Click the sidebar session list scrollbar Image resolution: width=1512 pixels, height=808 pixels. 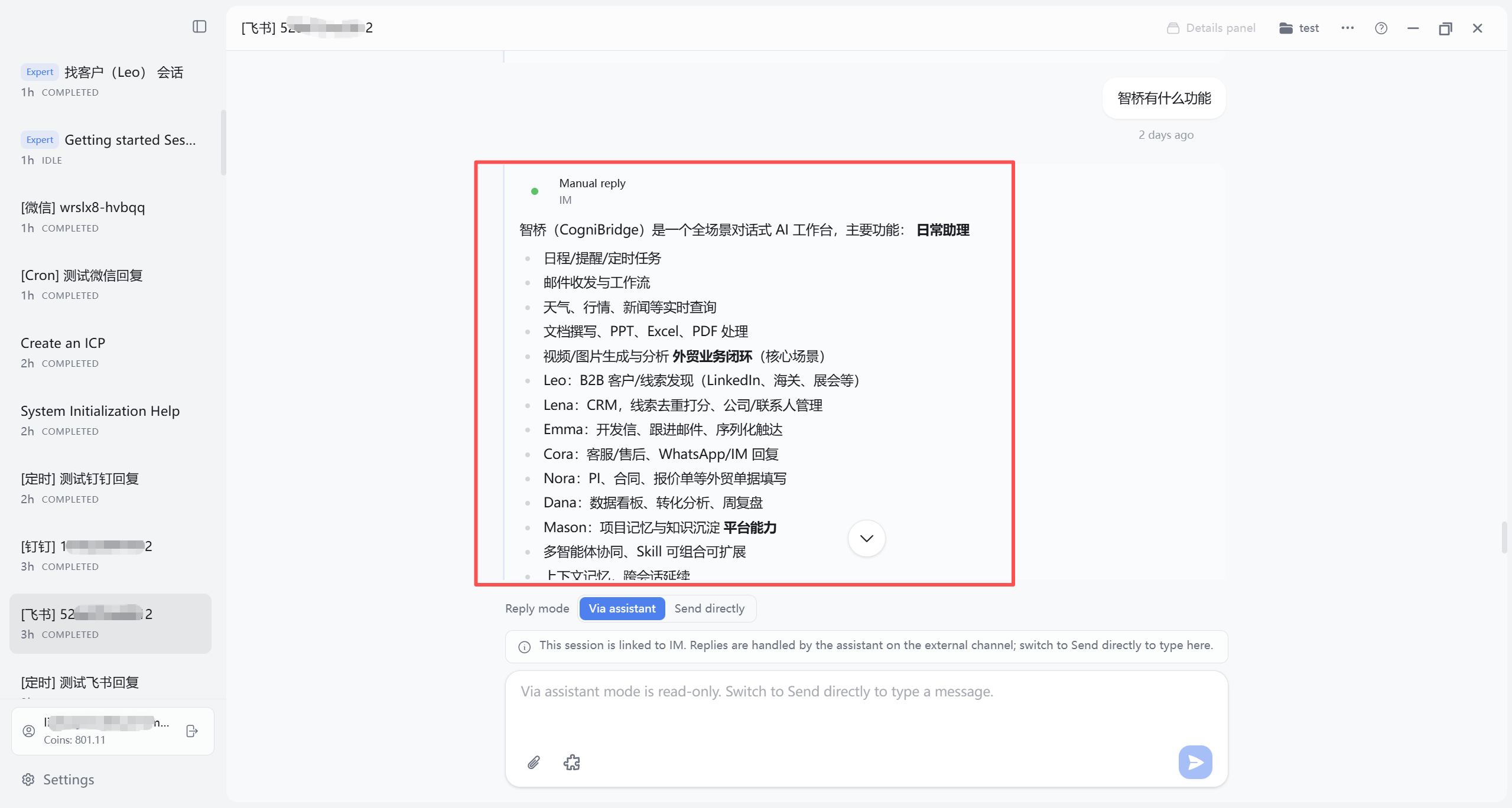(x=223, y=142)
